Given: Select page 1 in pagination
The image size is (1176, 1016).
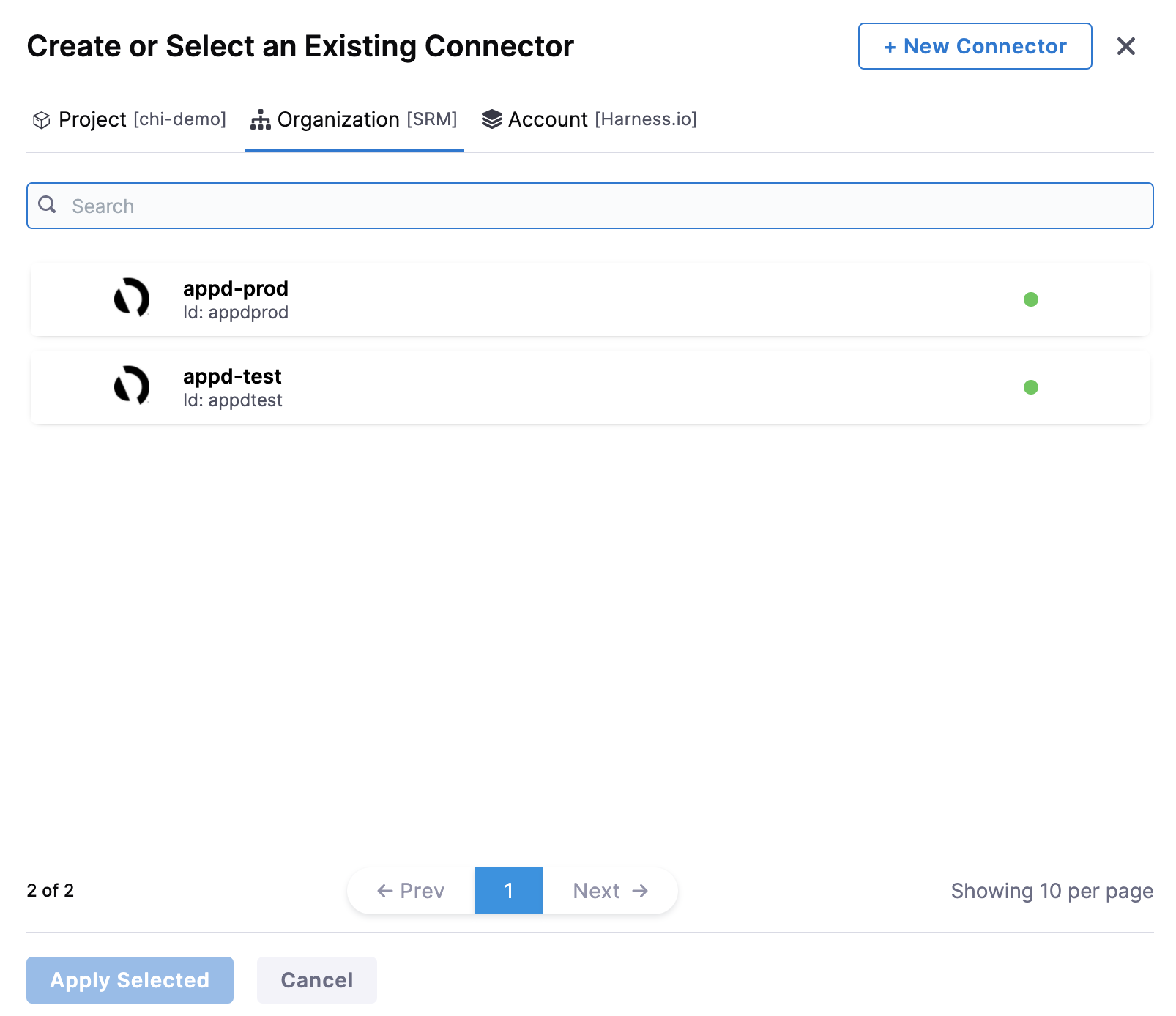Looking at the screenshot, I should click(x=509, y=891).
